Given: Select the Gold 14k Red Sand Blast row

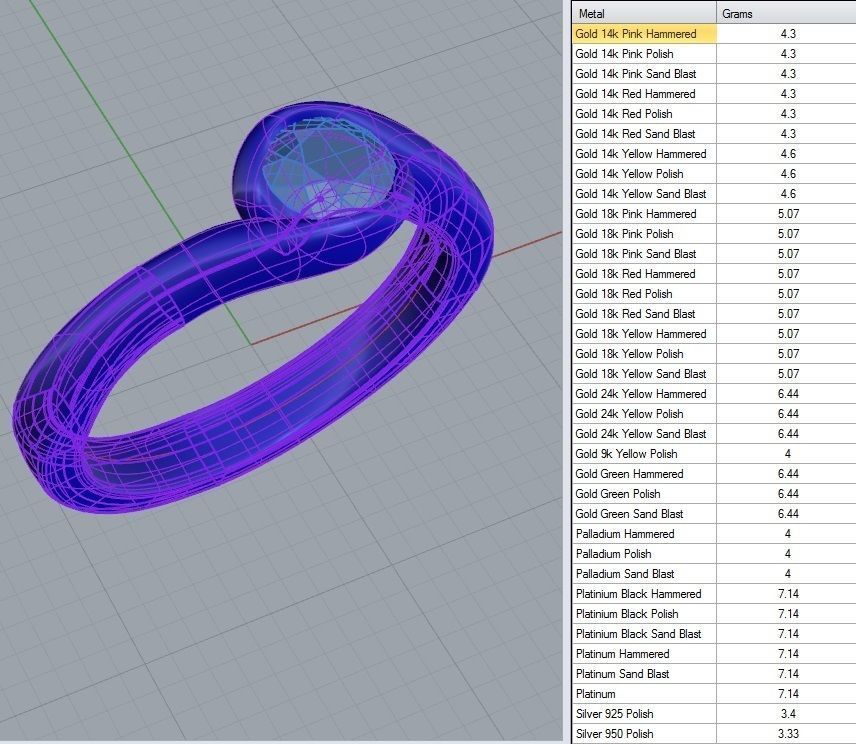Looking at the screenshot, I should click(x=714, y=134).
